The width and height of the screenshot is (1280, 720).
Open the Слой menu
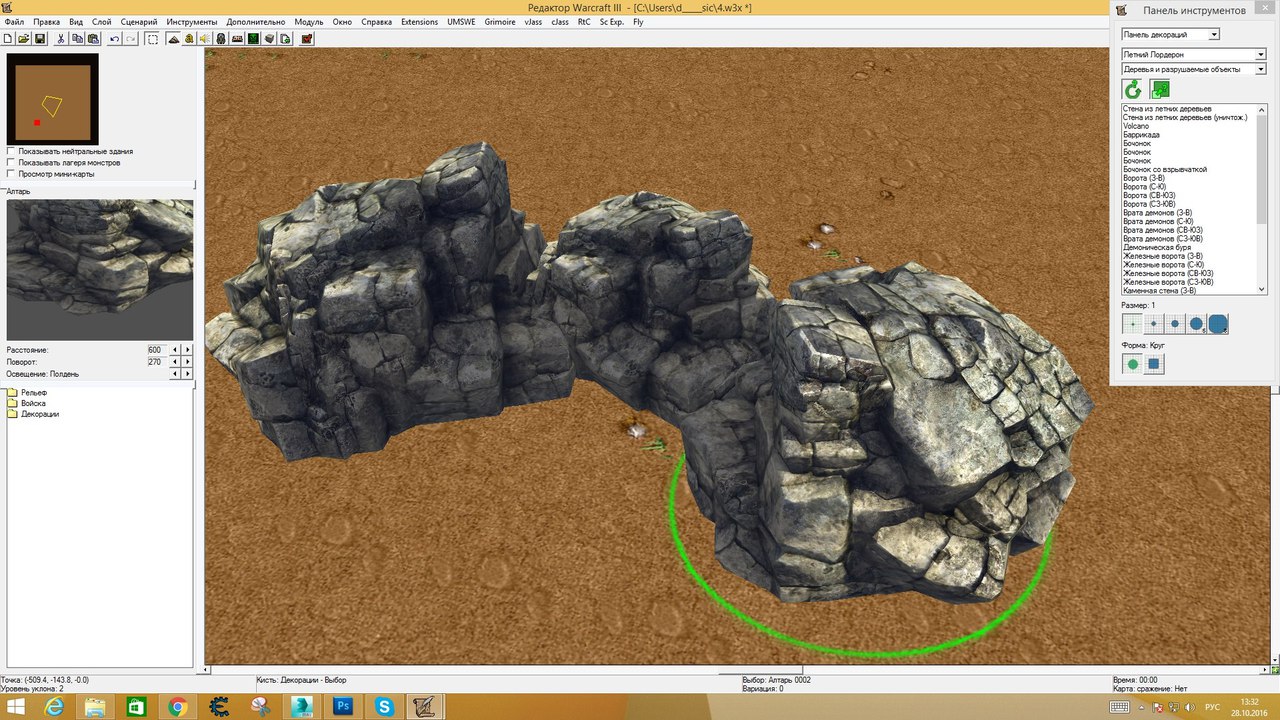pos(102,22)
